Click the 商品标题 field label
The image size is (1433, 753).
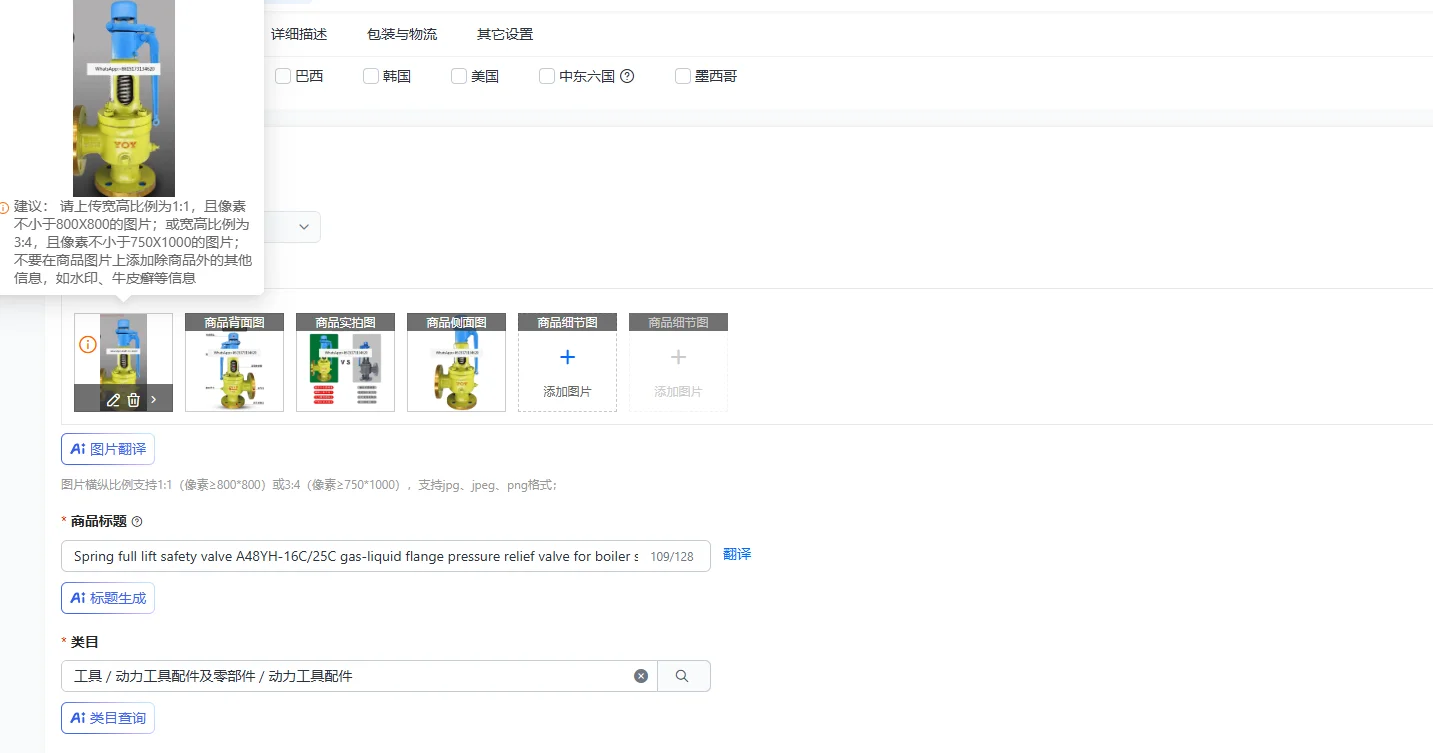[x=99, y=521]
